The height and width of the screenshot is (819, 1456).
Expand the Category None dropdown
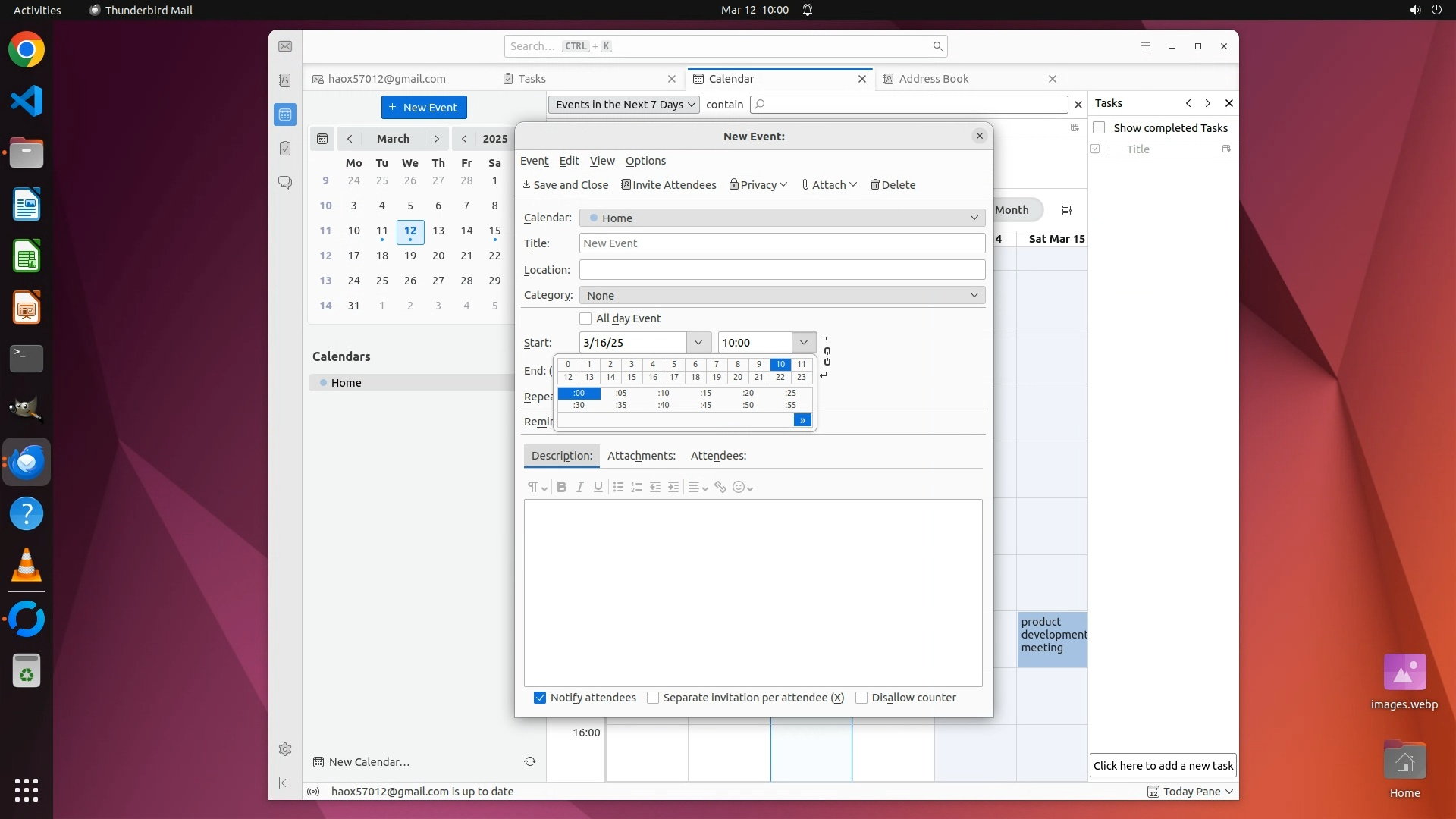(782, 295)
